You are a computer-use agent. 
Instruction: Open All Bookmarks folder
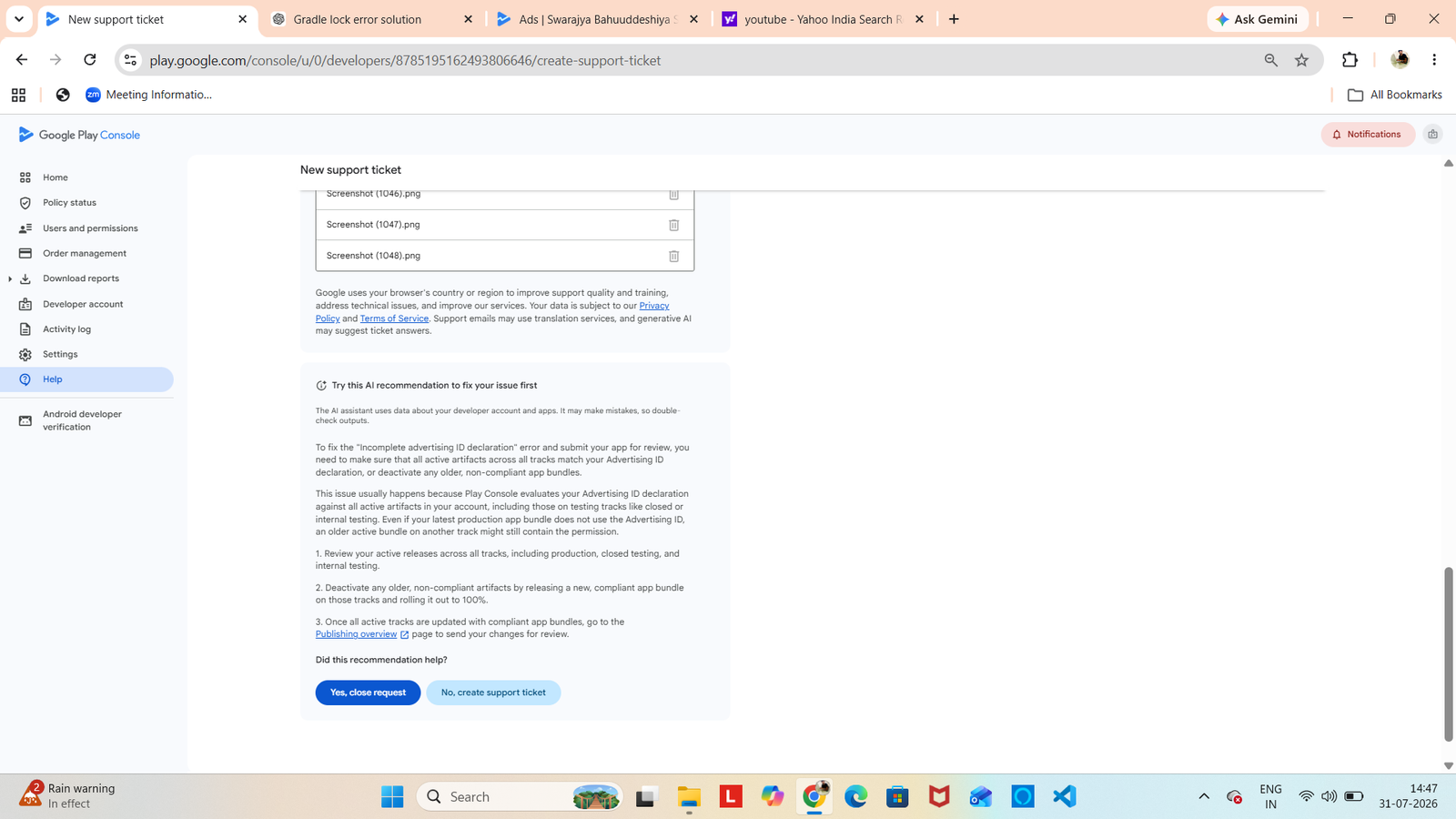[x=1395, y=95]
